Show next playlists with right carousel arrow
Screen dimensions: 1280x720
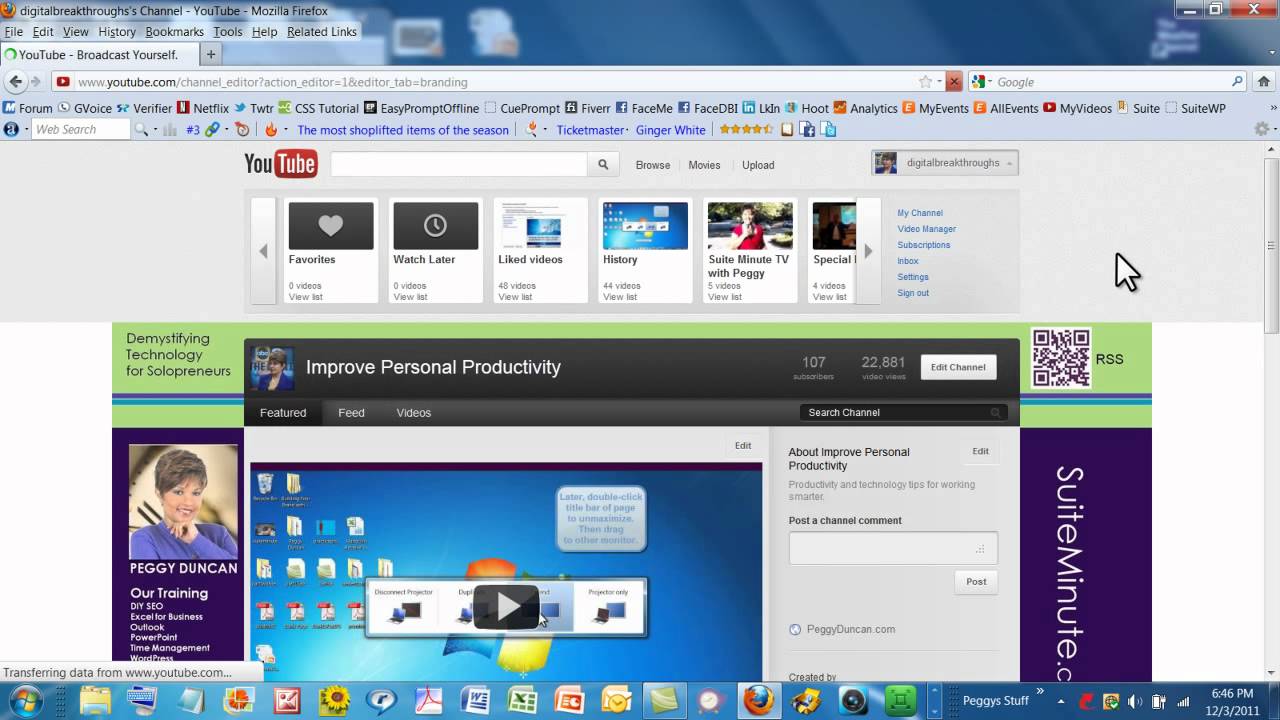[868, 251]
